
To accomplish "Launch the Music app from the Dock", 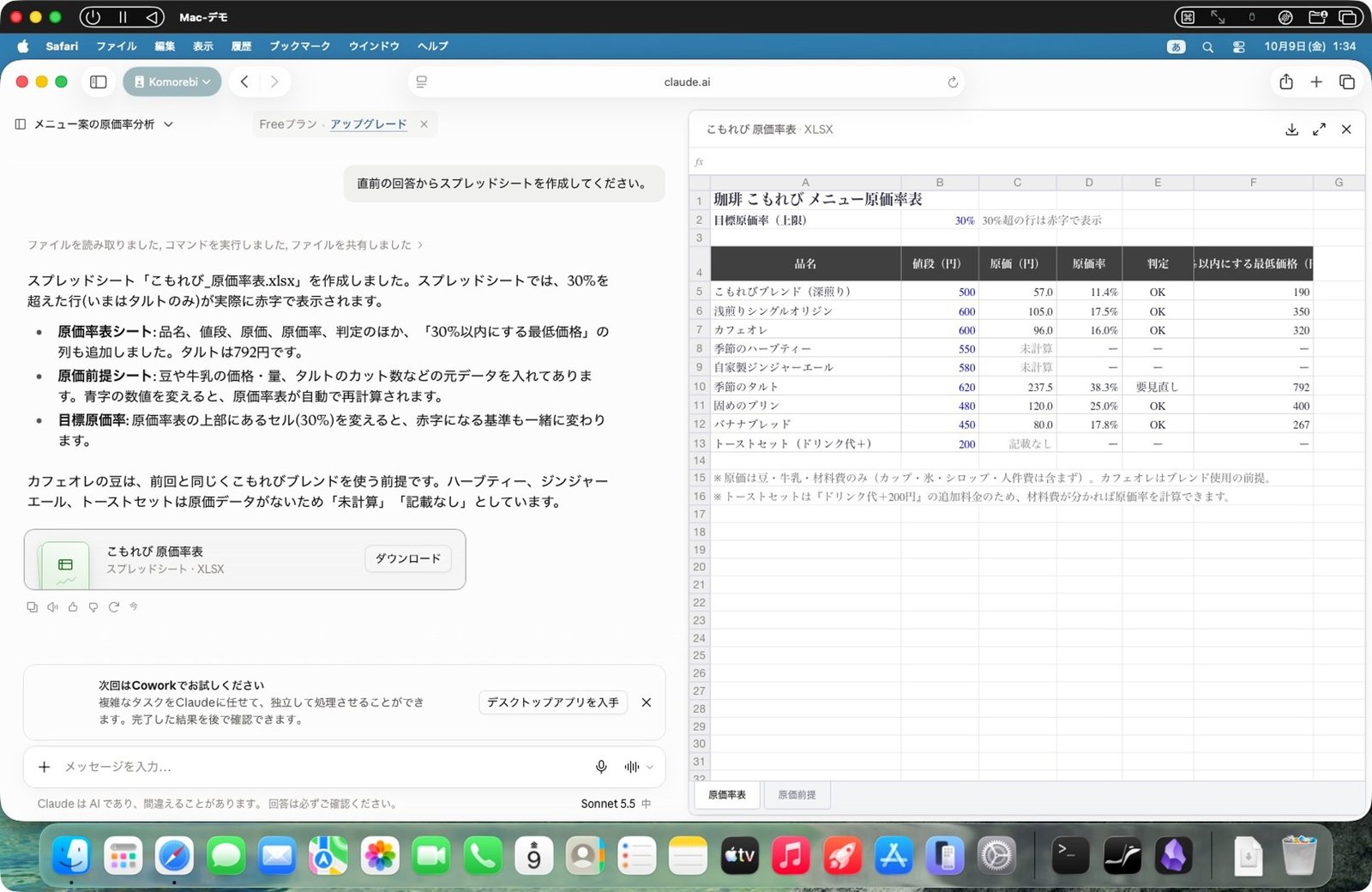I will (791, 856).
